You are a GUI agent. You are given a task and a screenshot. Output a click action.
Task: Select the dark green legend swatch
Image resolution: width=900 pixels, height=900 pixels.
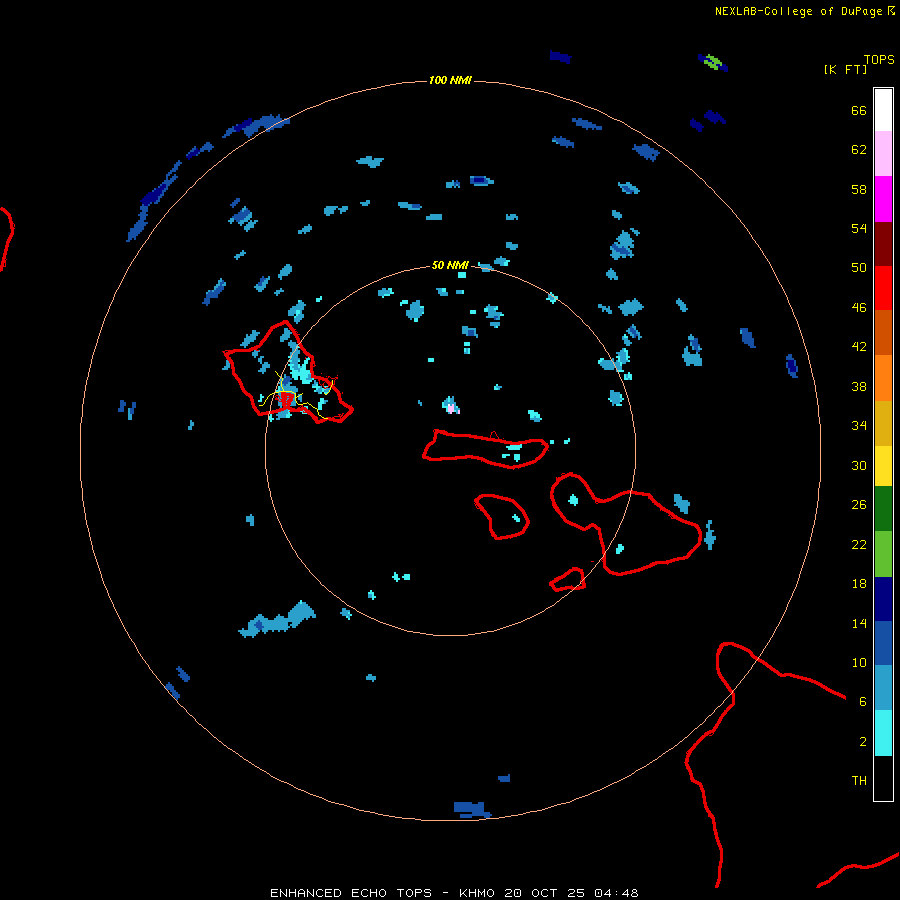coord(883,509)
